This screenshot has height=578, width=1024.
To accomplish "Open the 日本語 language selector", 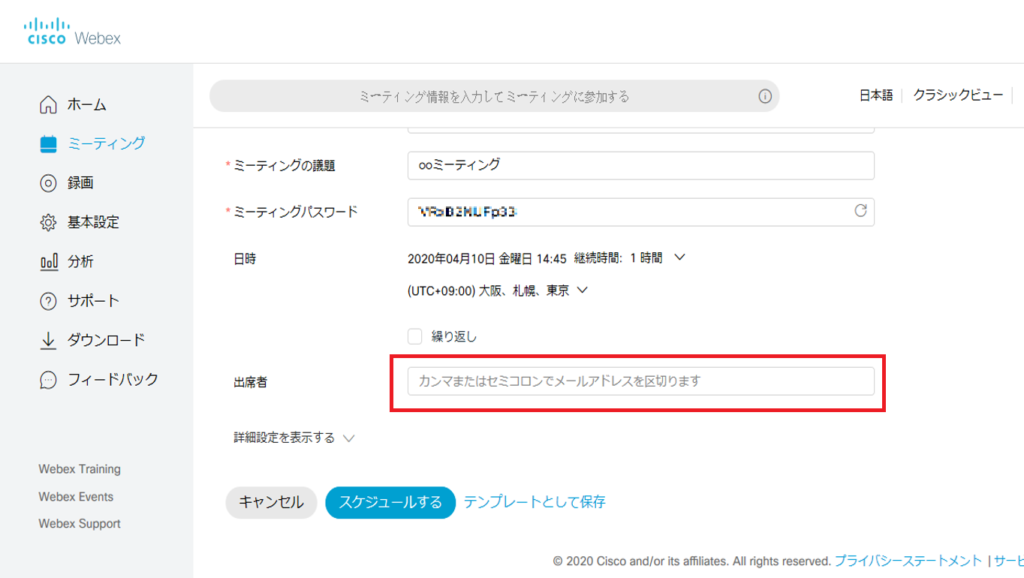I will (876, 95).
